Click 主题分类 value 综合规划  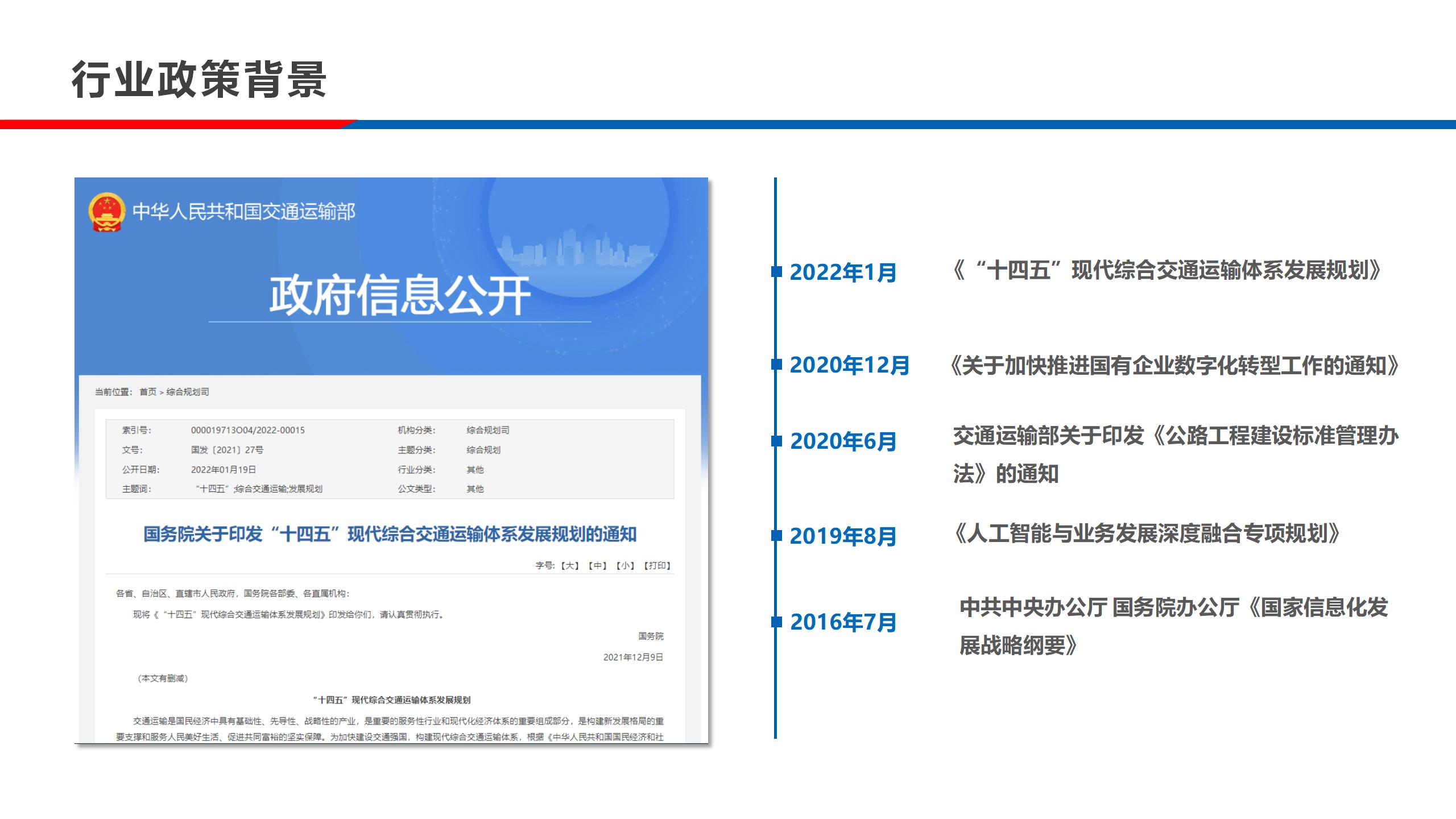tap(483, 450)
